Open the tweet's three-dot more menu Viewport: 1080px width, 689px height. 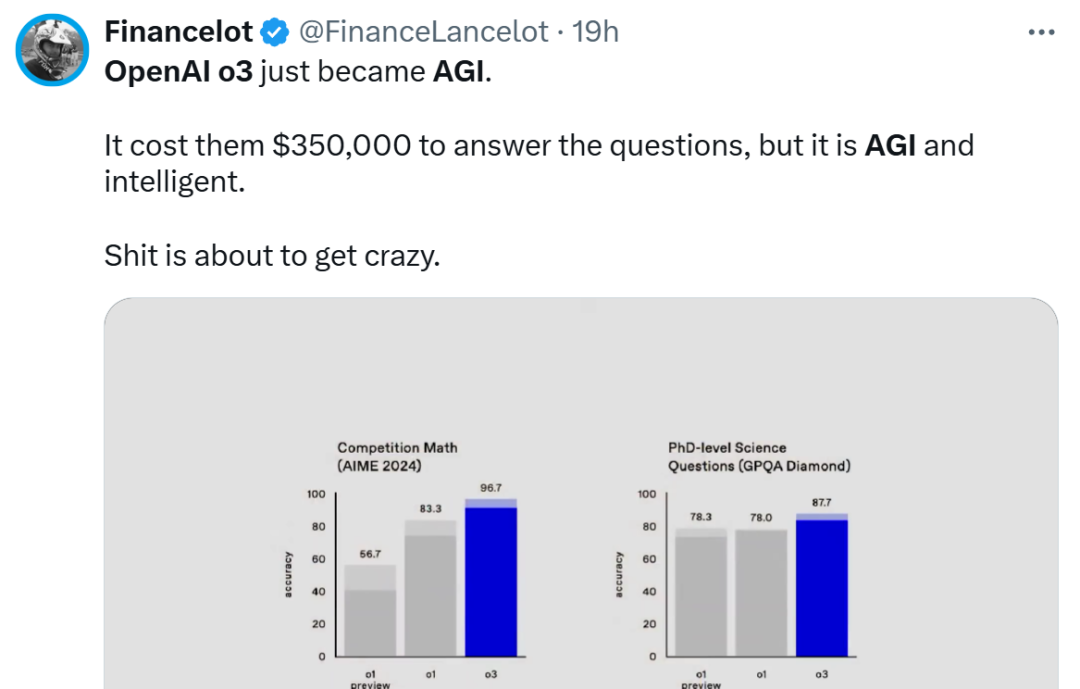click(x=1041, y=32)
